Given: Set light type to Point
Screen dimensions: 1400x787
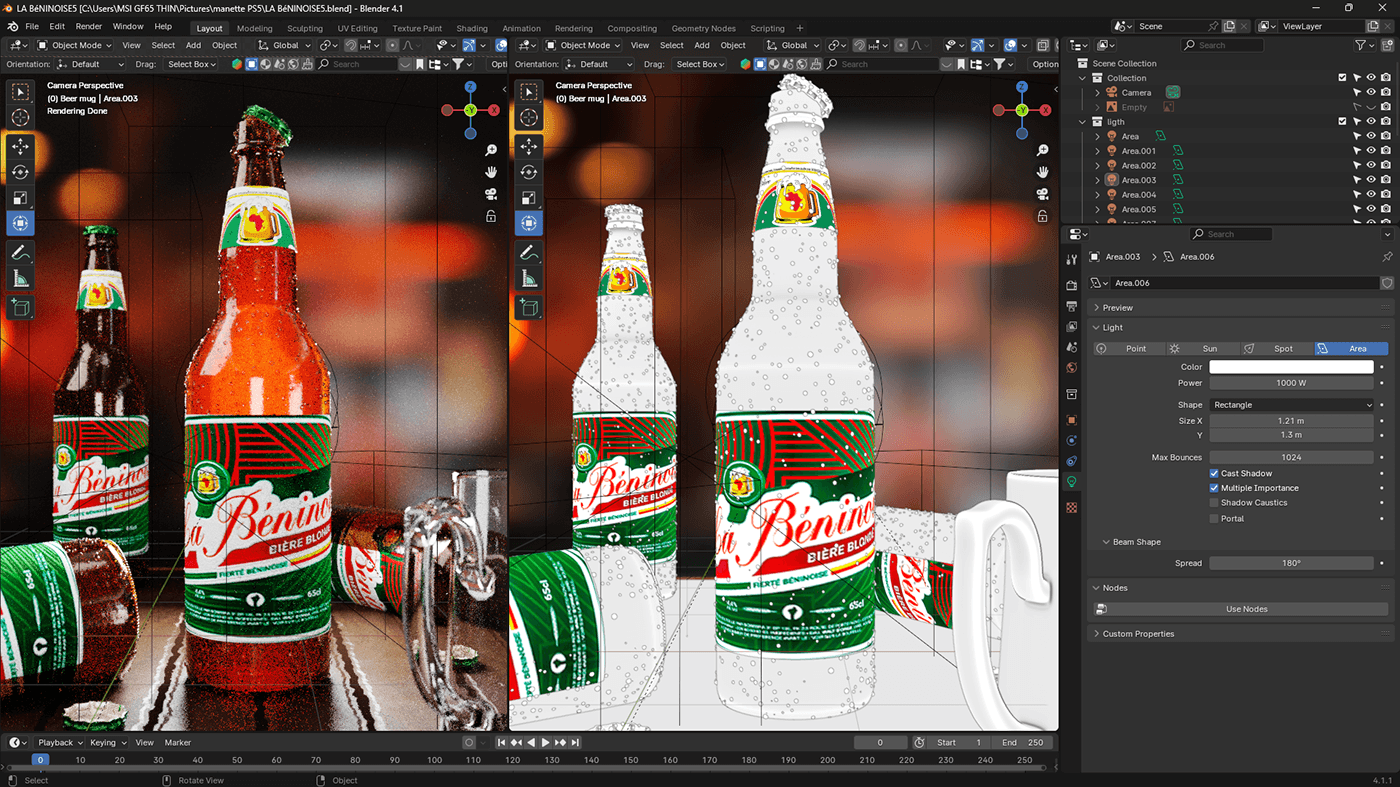Looking at the screenshot, I should [x=1128, y=349].
